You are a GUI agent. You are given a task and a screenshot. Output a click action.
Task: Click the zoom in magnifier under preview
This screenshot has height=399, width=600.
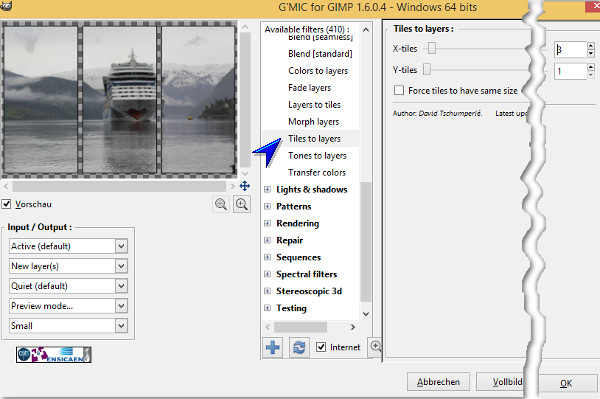click(x=242, y=204)
